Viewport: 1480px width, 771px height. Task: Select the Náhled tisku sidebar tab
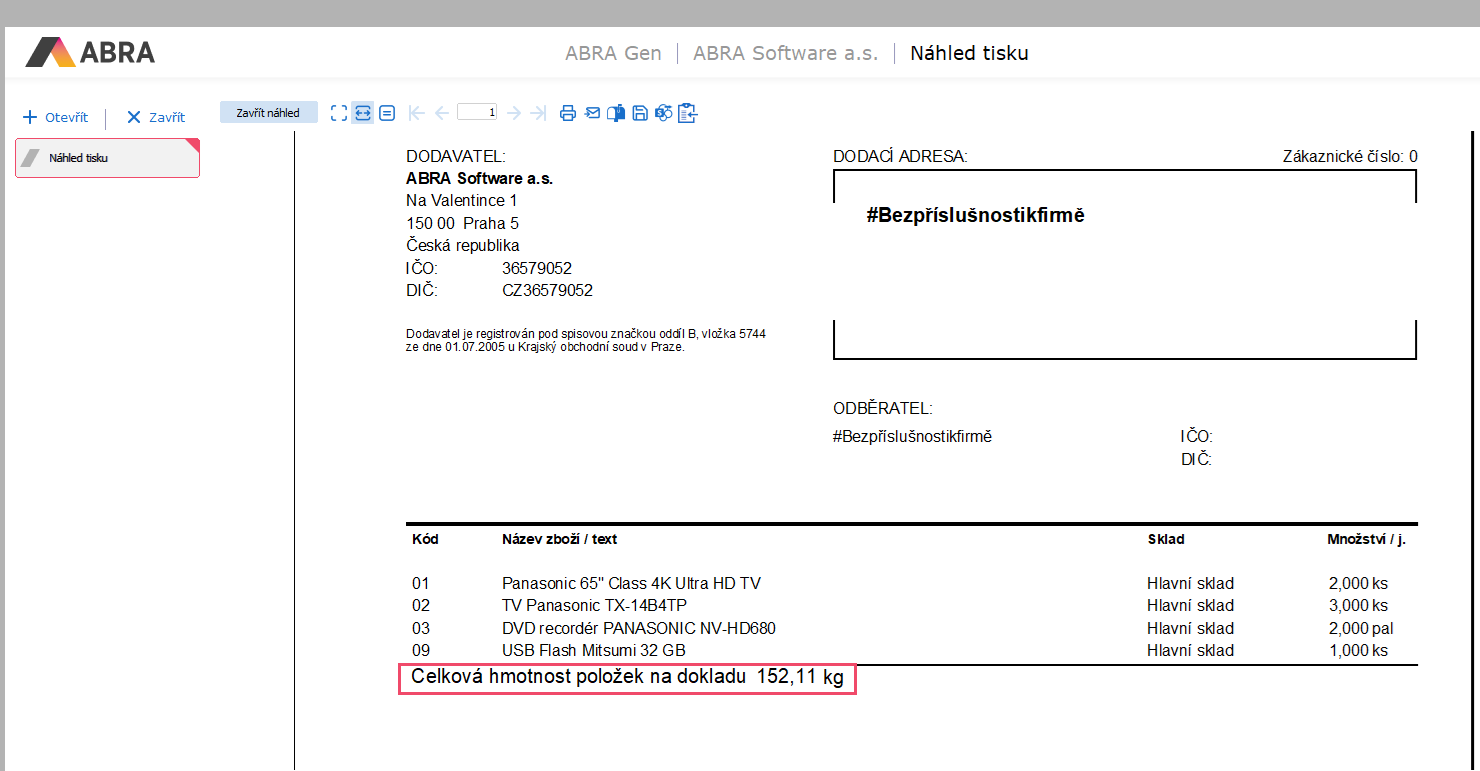107,158
